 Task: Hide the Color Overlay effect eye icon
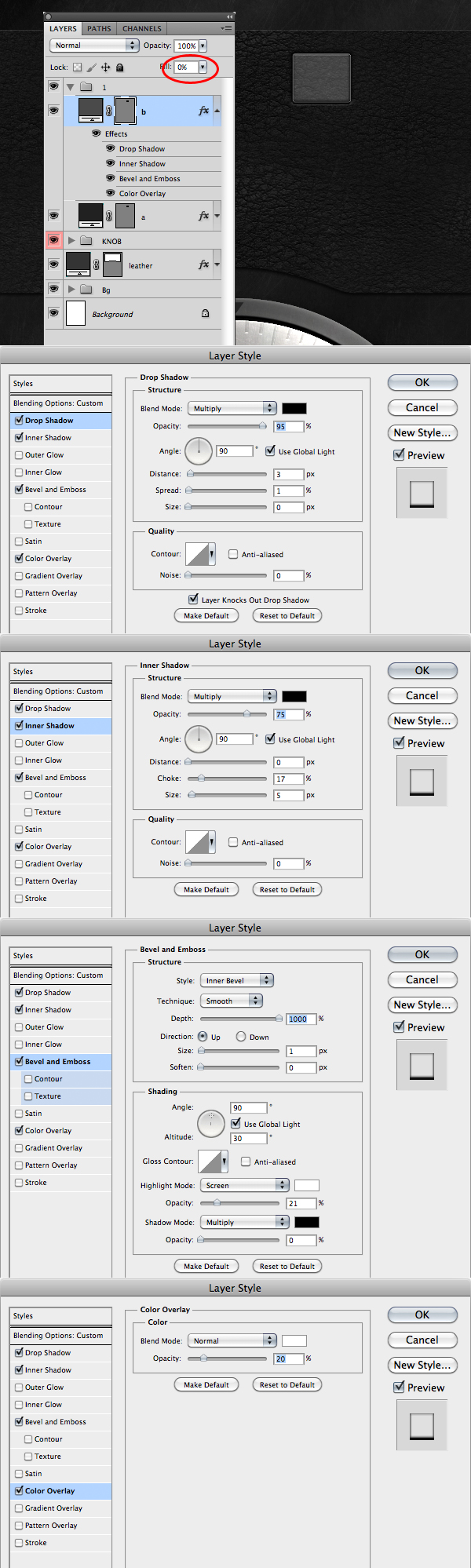(111, 193)
